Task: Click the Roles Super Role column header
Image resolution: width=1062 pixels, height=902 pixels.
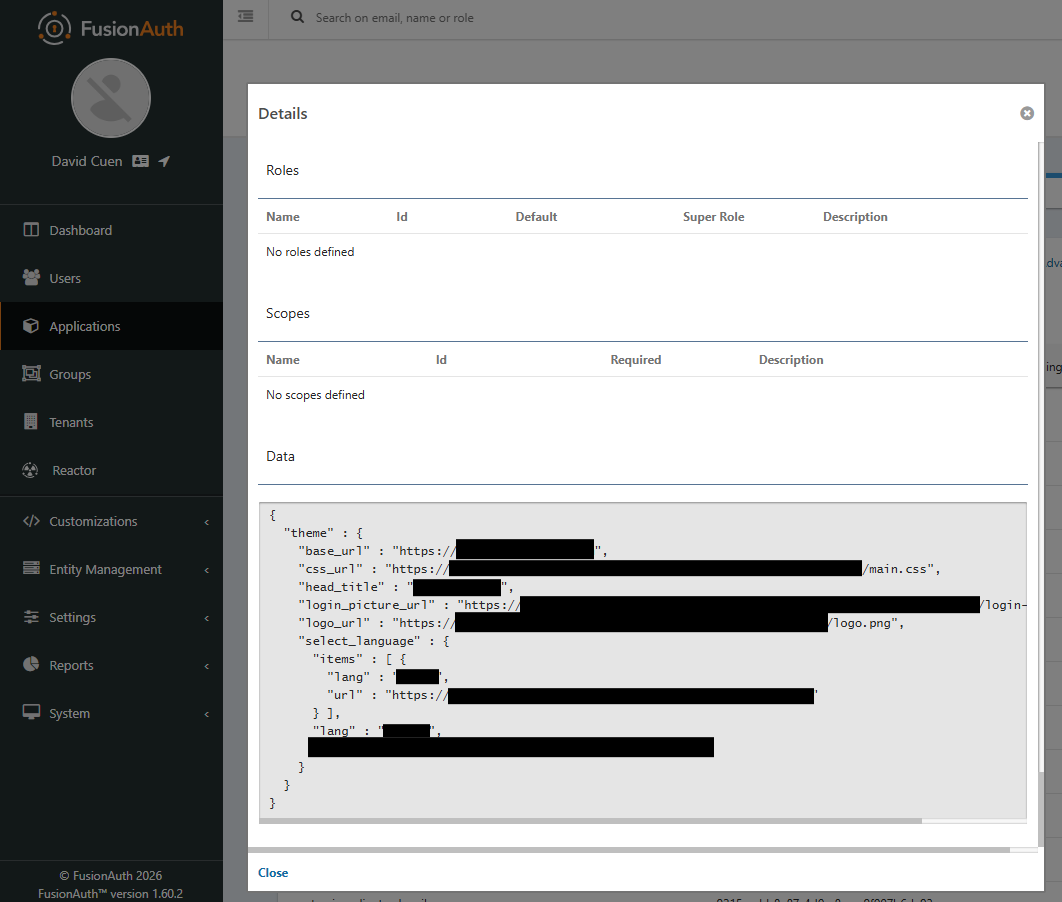Action: click(x=713, y=217)
